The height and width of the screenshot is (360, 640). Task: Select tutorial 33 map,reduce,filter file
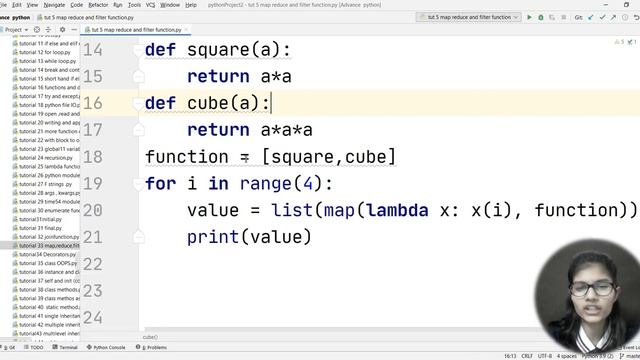click(40, 246)
